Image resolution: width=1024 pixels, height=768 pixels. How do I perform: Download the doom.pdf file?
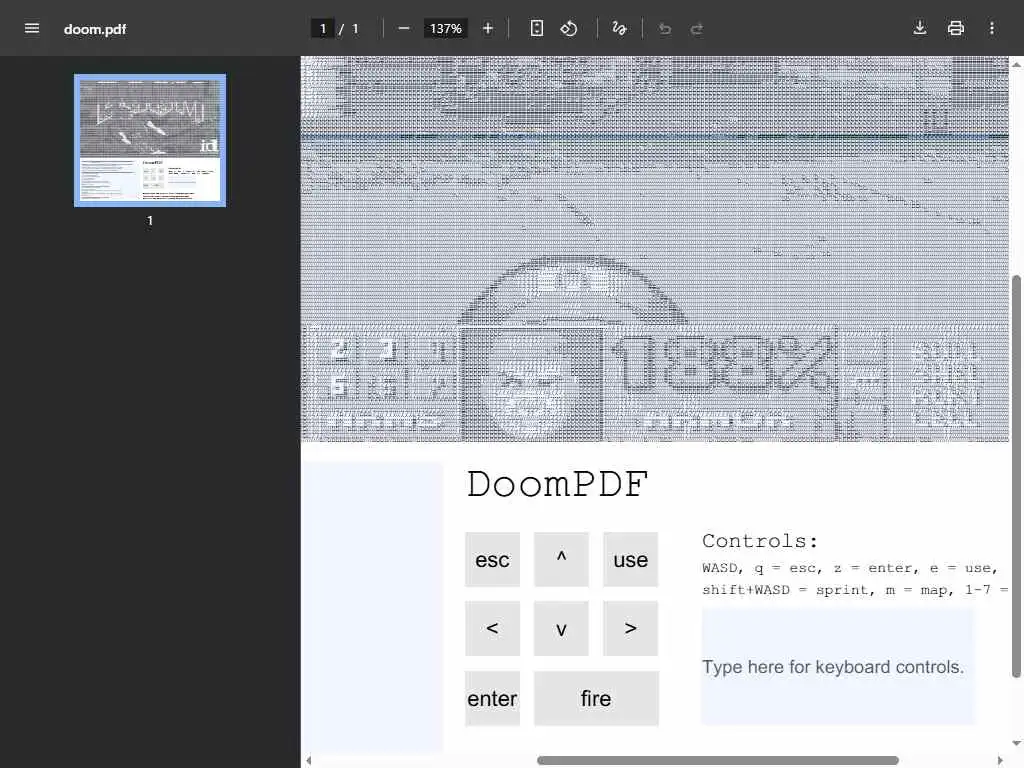pos(920,28)
